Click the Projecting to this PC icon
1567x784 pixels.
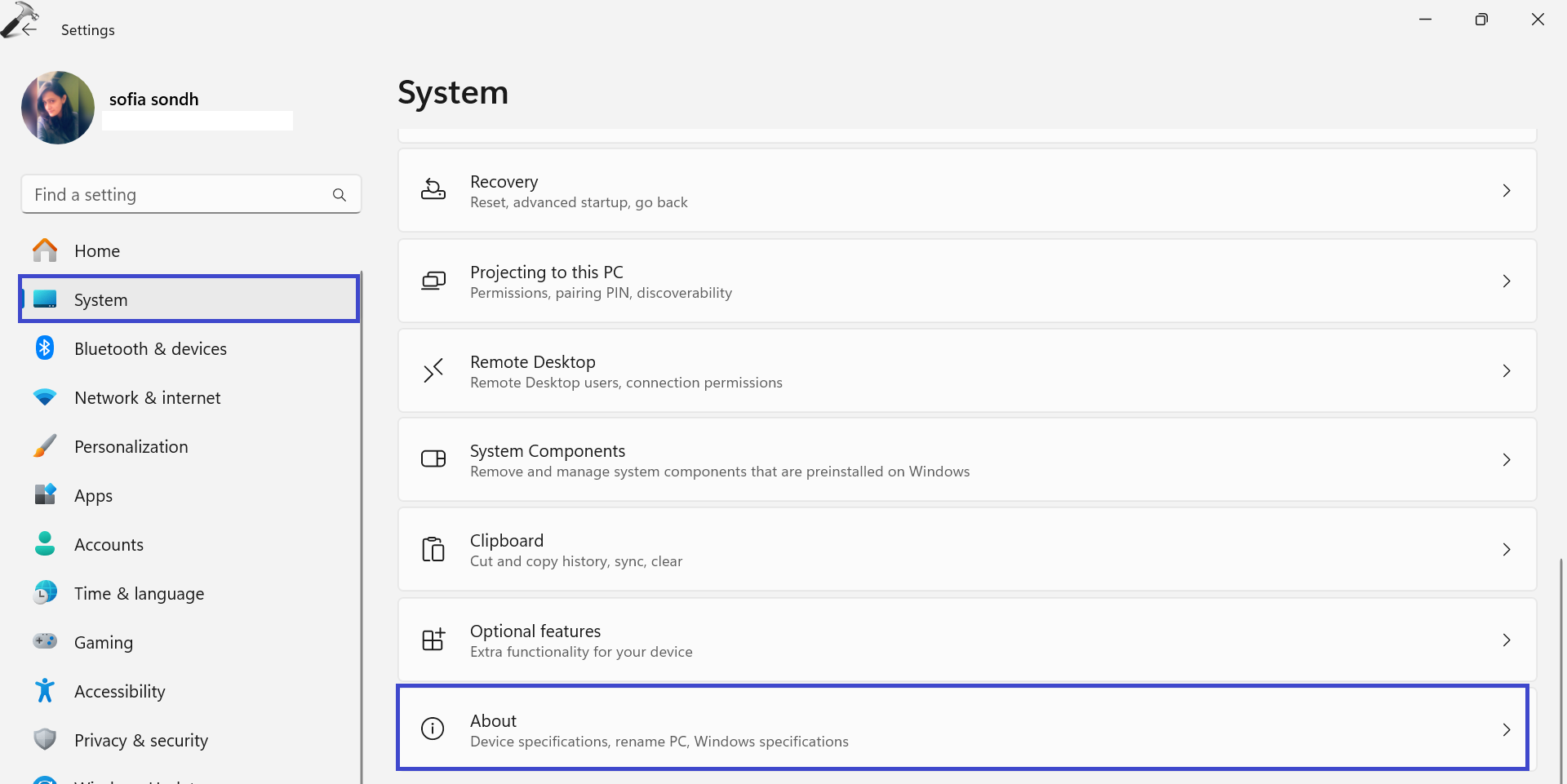tap(433, 281)
